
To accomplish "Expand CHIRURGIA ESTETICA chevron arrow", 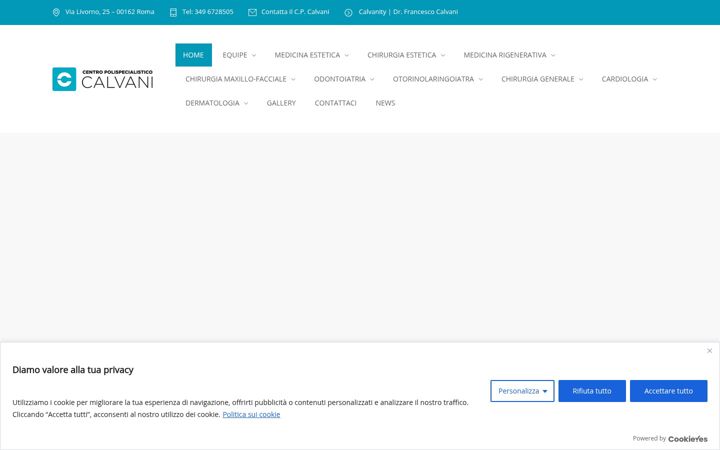I will [443, 56].
